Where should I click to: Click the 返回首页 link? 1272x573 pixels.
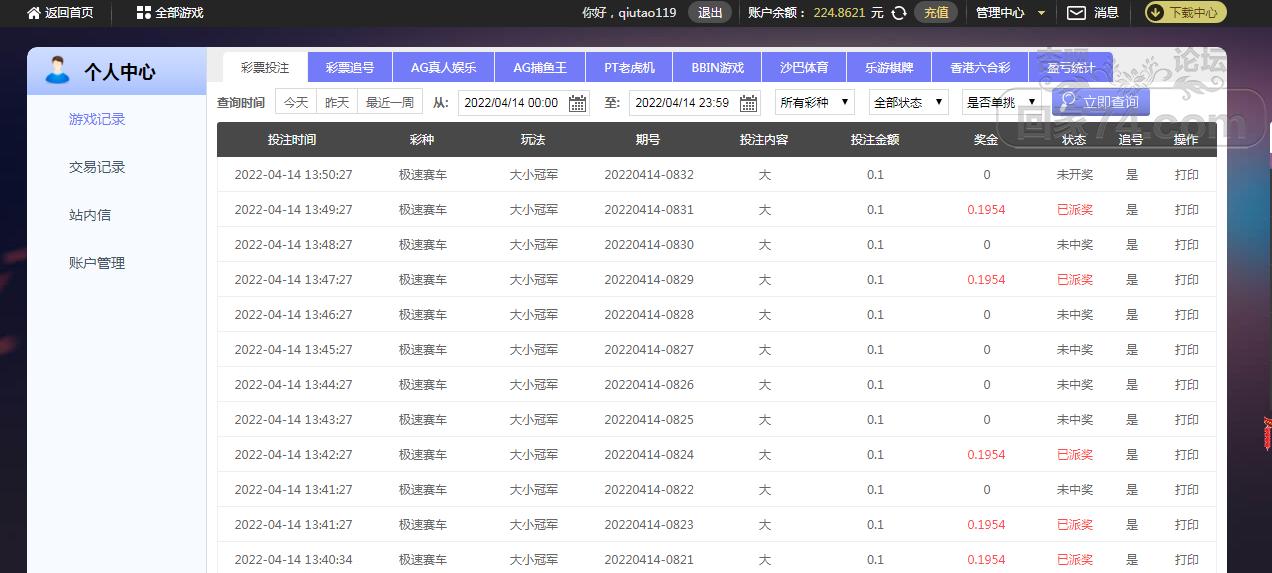pos(69,13)
